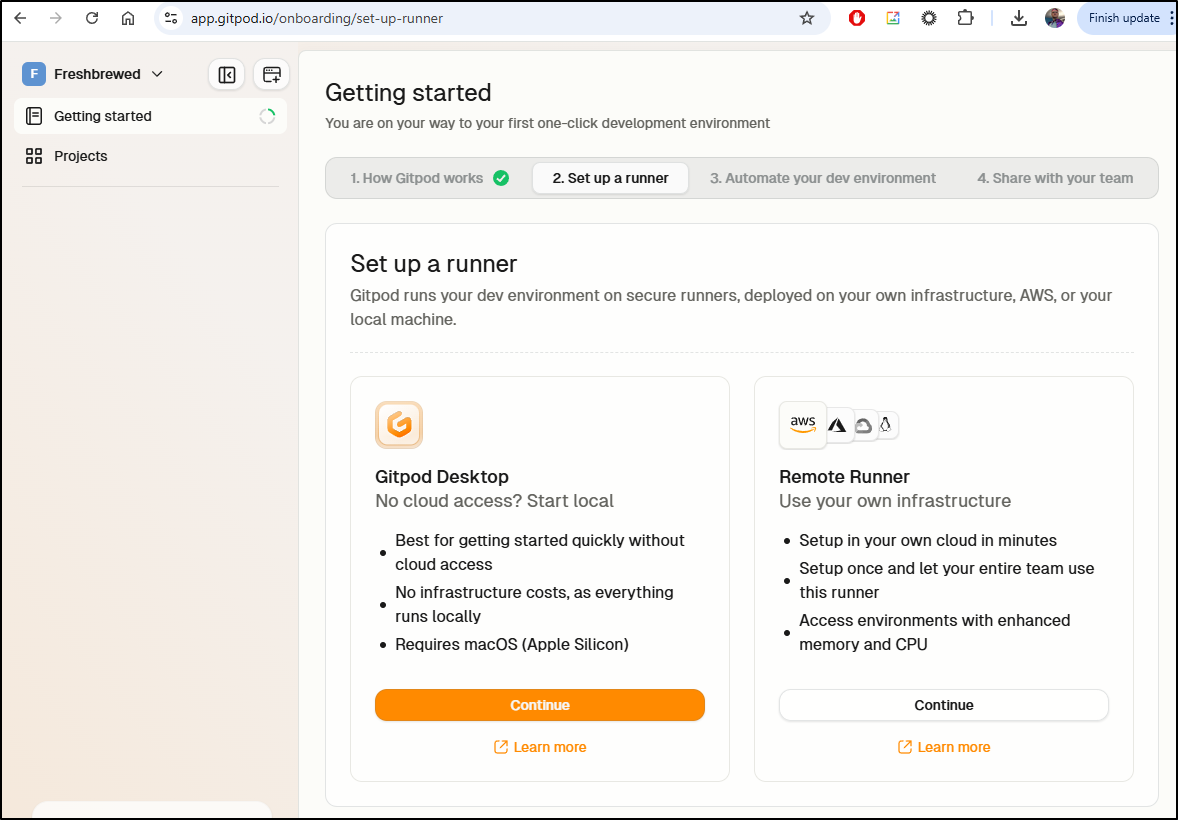1178x820 pixels.
Task: Continue with Gitpod Desktop
Action: (539, 705)
